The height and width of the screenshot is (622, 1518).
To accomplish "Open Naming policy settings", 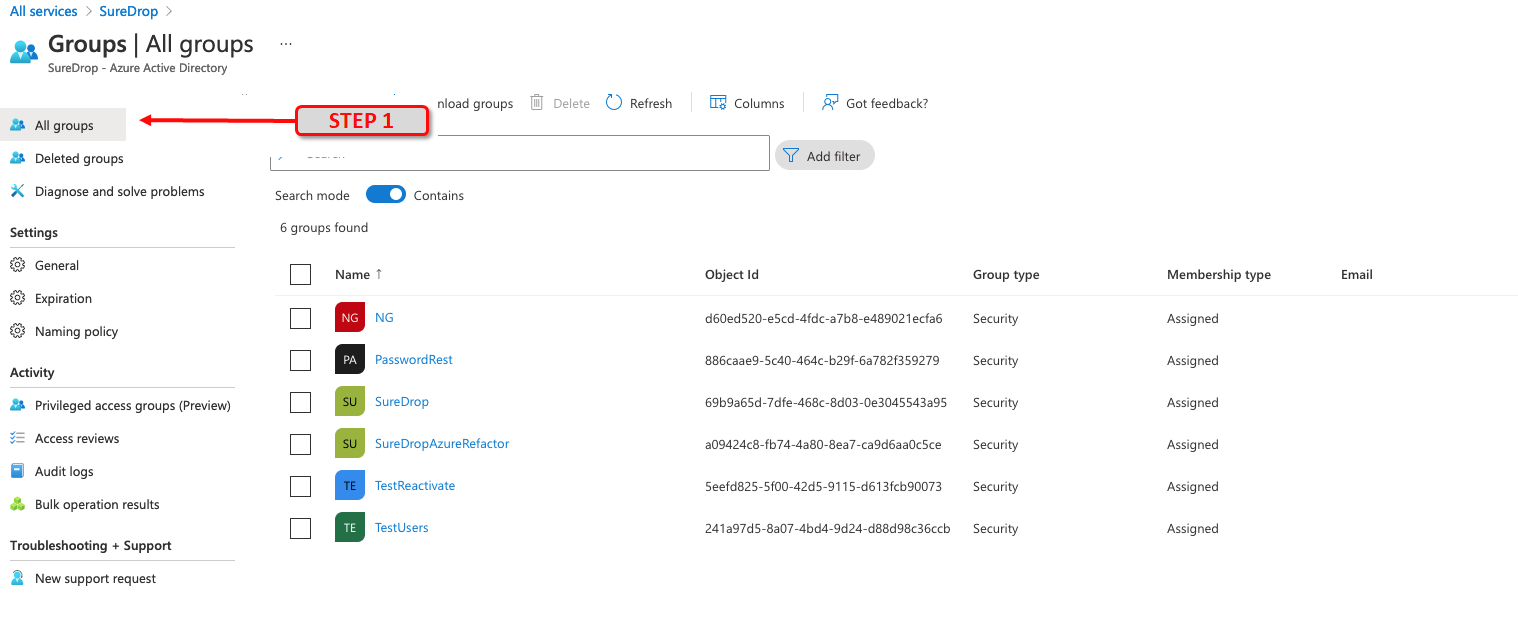I will coord(76,331).
